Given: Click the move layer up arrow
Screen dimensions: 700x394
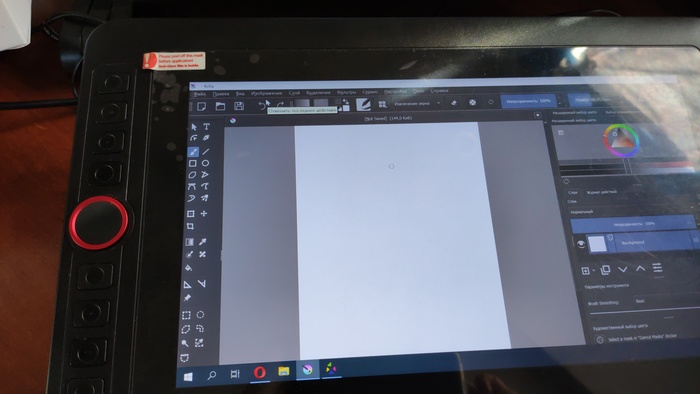Looking at the screenshot, I should click(640, 269).
